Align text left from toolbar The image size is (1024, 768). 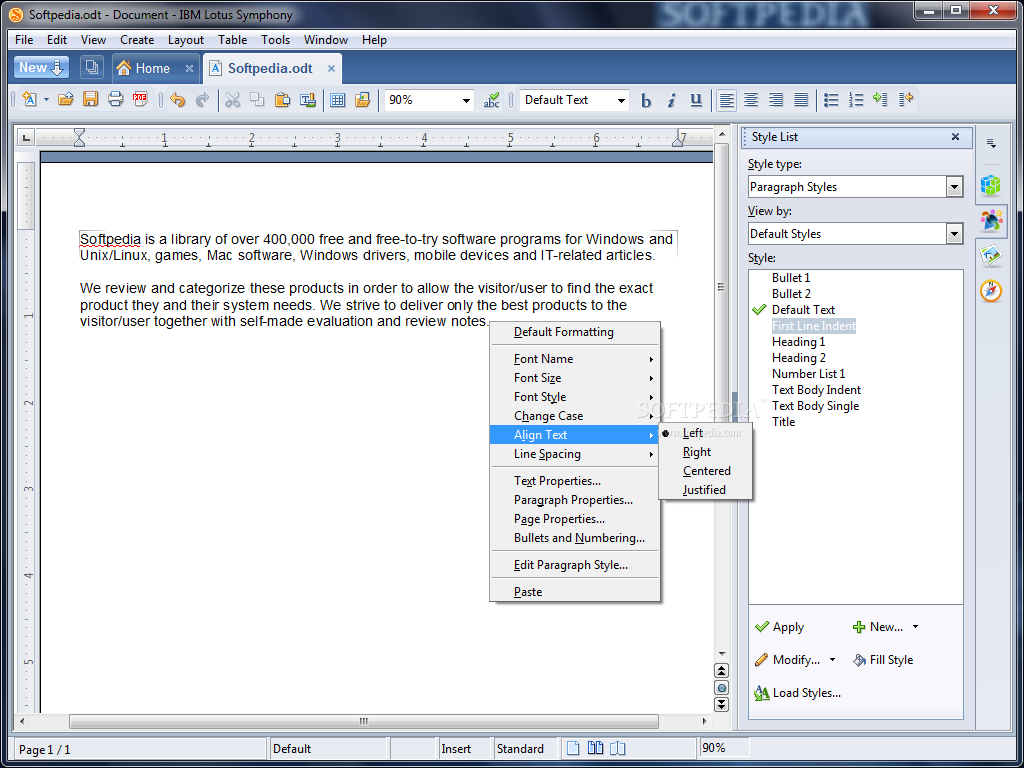[x=726, y=100]
